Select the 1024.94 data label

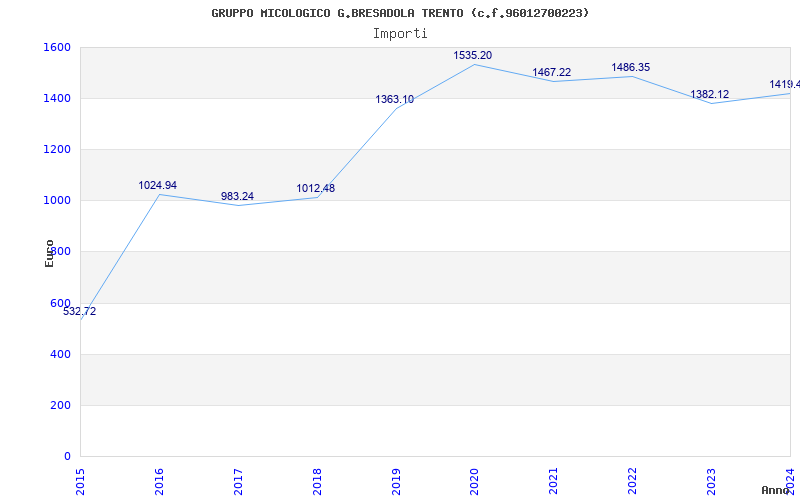(158, 185)
